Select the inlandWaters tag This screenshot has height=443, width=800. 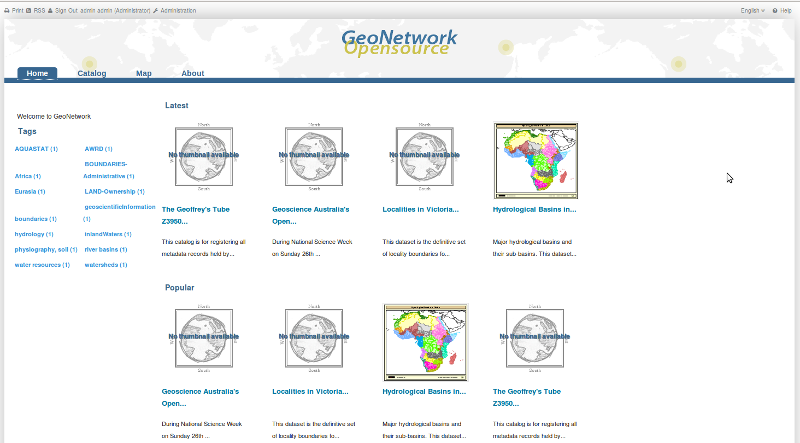[108, 234]
